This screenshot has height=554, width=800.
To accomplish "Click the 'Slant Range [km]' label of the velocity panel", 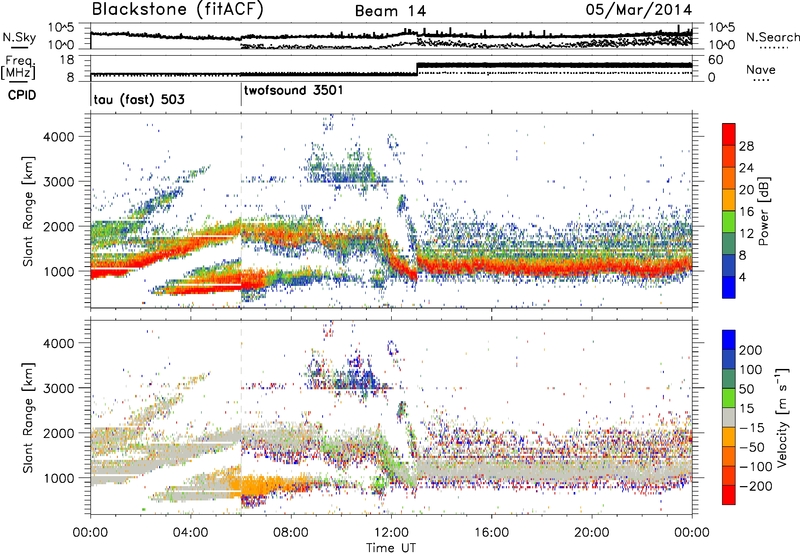I will point(28,418).
